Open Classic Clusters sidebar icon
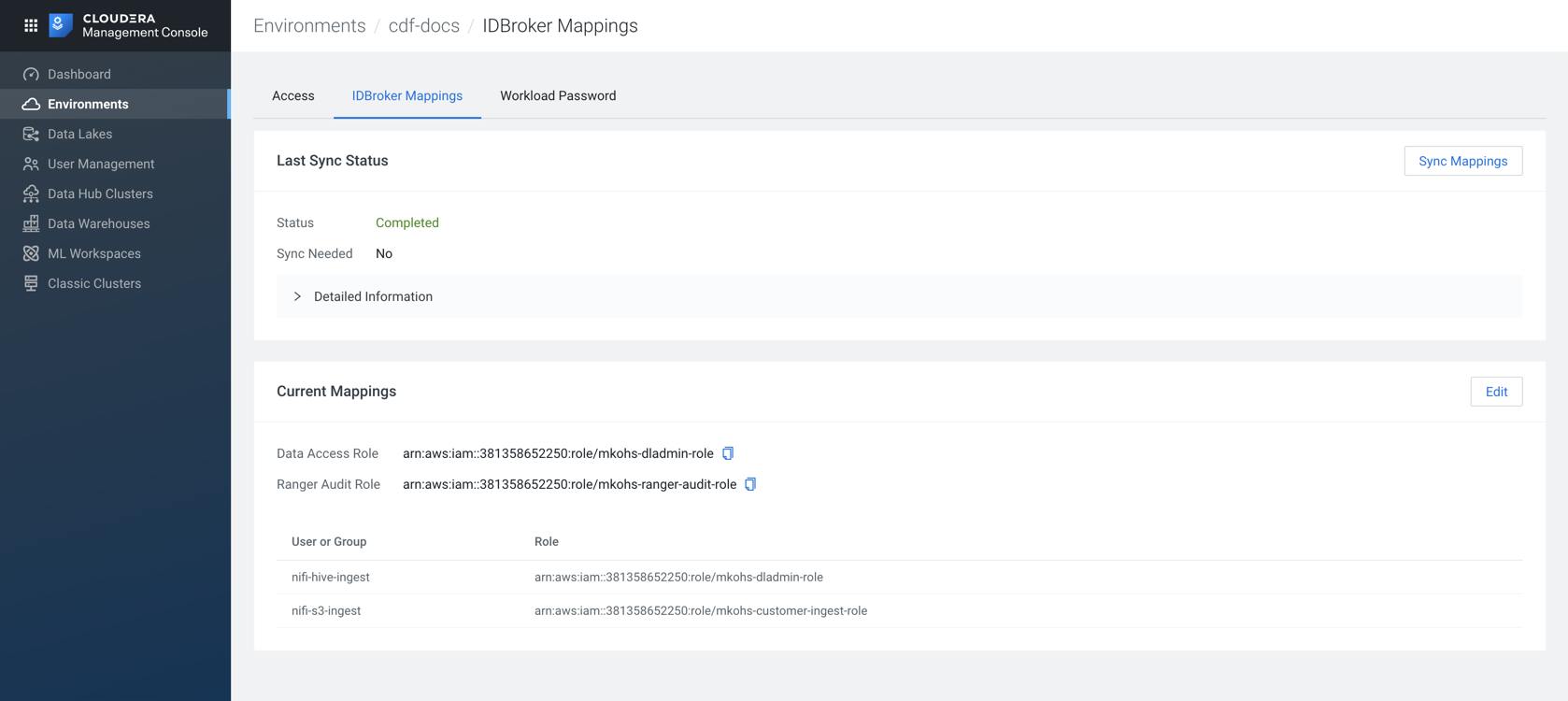The width and height of the screenshot is (1568, 701). pos(31,283)
